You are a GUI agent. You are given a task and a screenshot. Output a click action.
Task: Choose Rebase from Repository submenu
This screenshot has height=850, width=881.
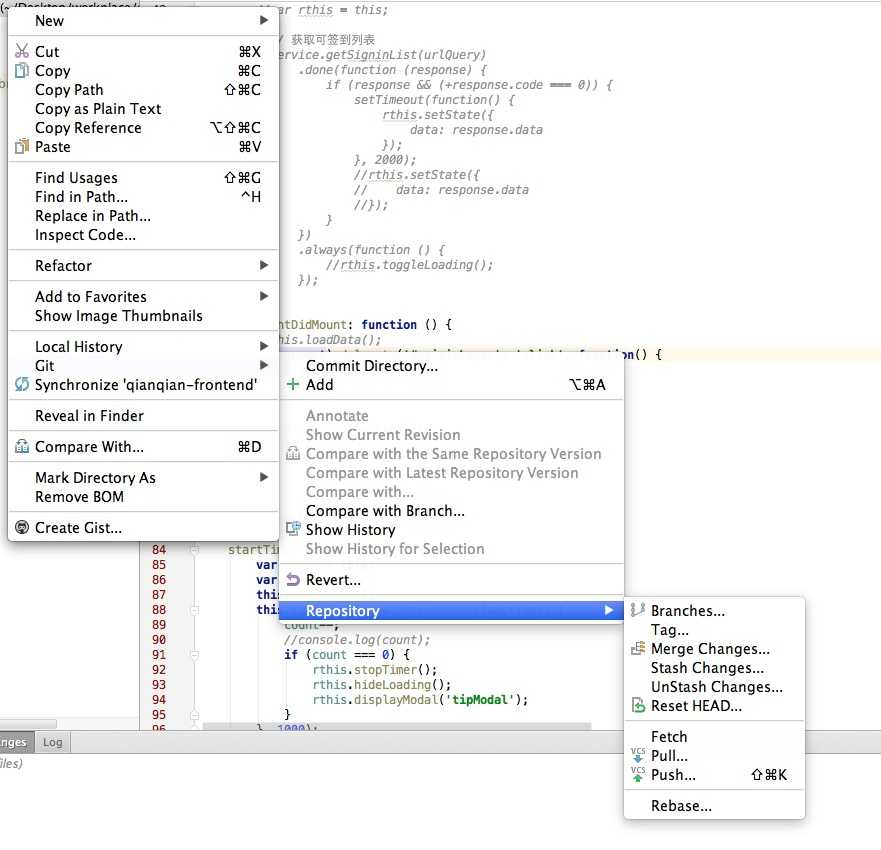714,806
